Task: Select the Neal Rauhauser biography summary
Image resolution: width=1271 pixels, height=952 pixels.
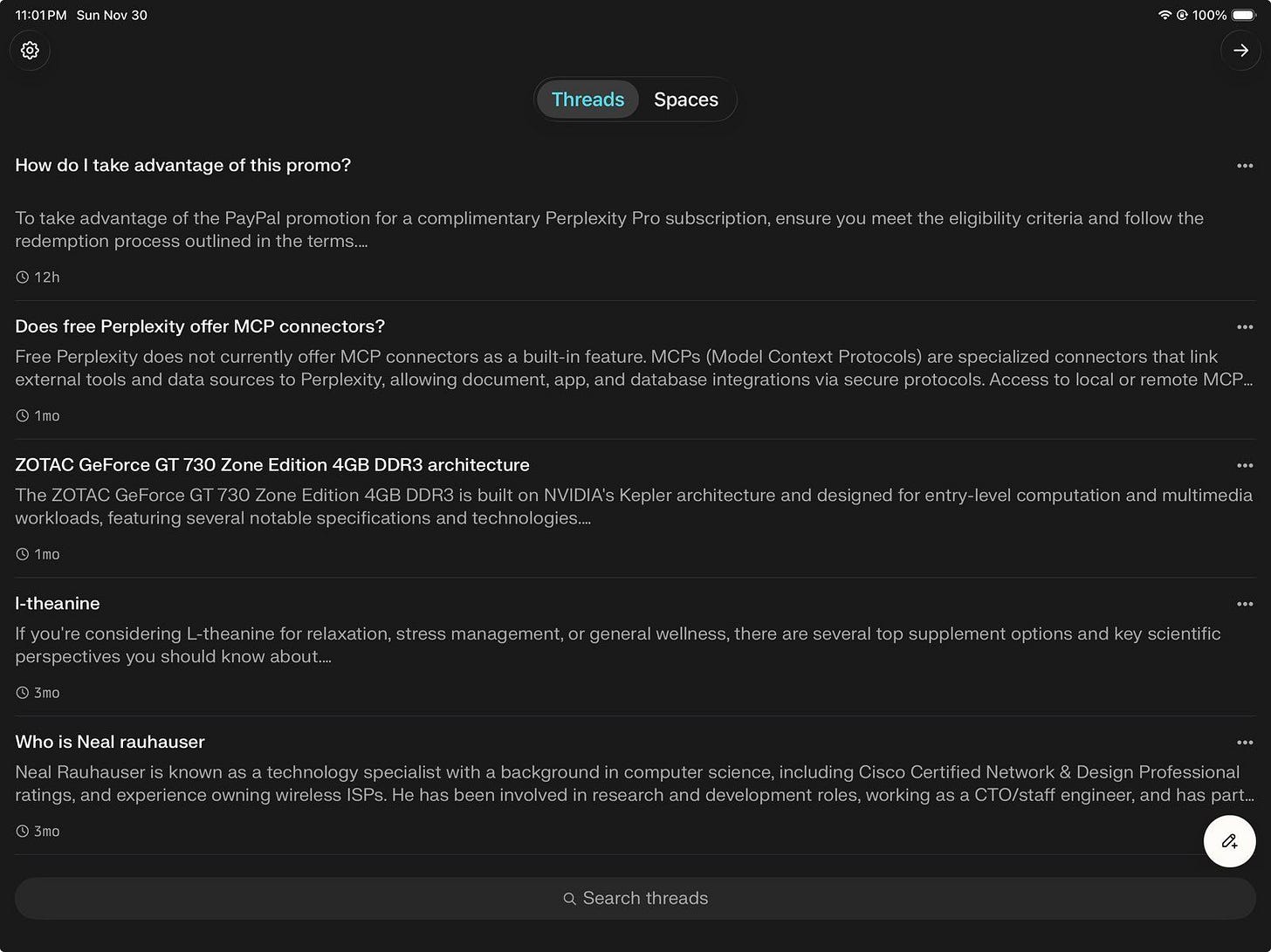Action: [x=635, y=784]
